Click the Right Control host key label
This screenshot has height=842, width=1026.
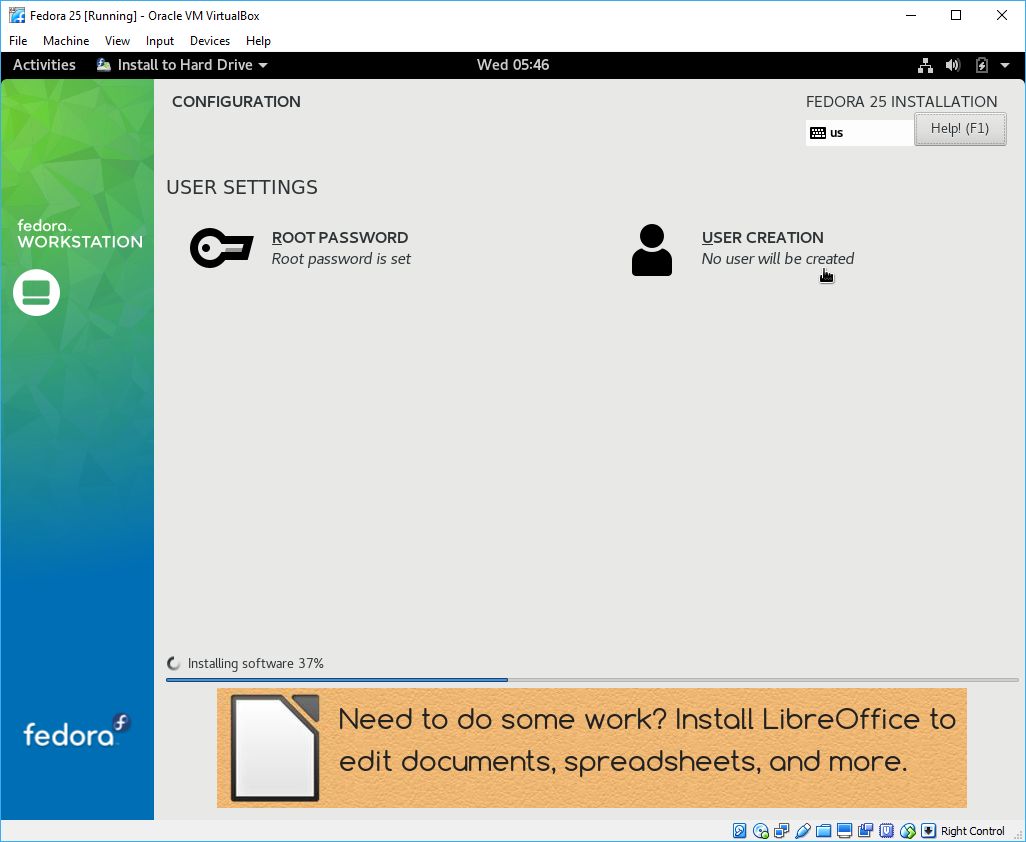pyautogui.click(x=972, y=831)
